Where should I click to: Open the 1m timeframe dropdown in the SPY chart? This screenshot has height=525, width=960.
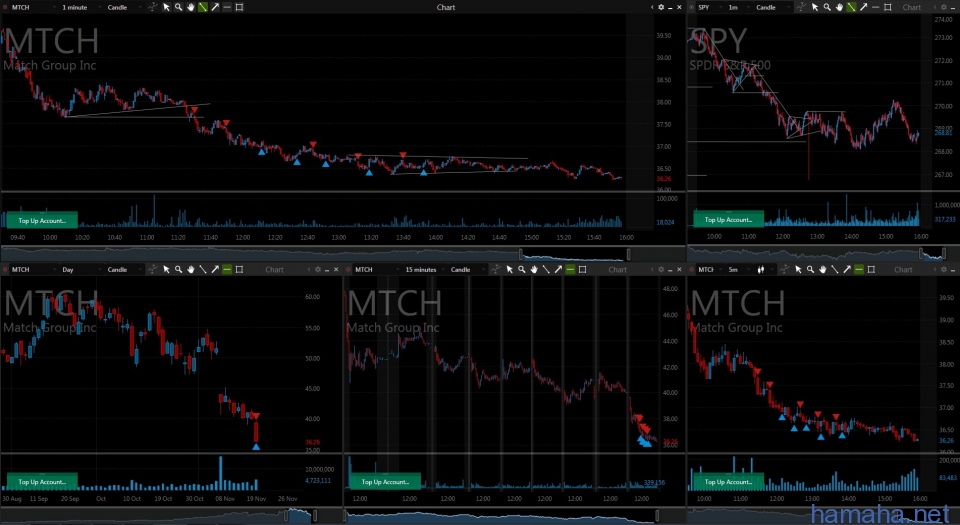738,7
